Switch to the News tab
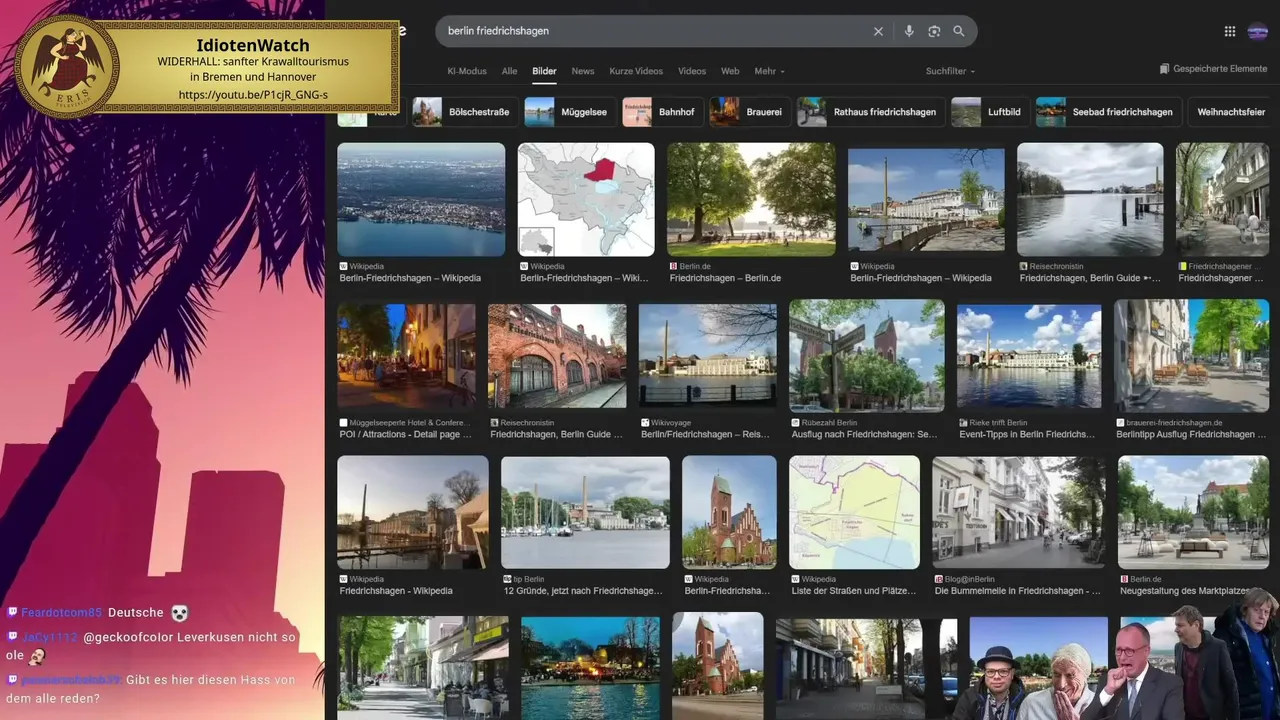The width and height of the screenshot is (1280, 720). pos(583,71)
